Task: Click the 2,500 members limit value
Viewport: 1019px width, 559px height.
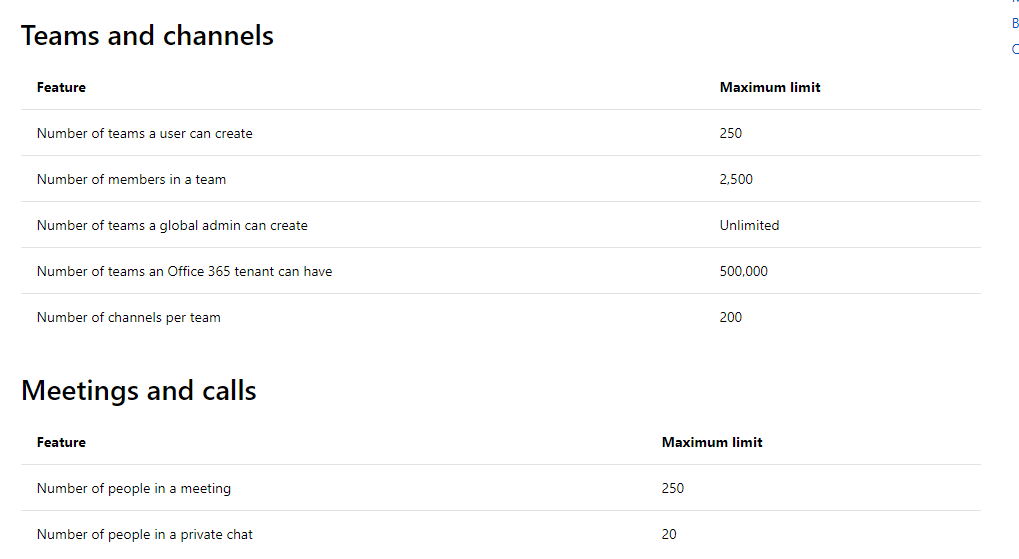Action: click(736, 179)
